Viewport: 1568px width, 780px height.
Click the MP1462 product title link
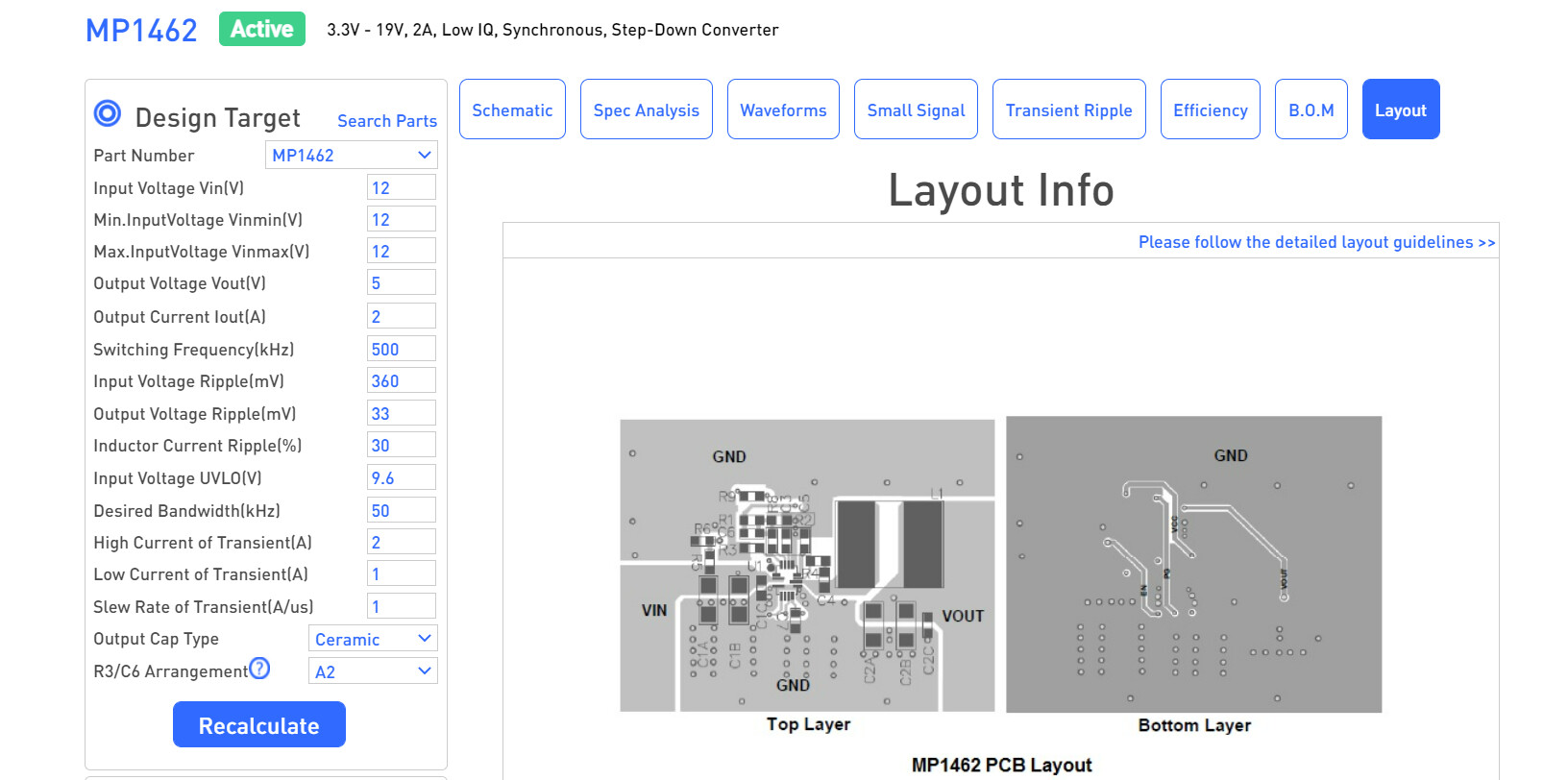click(x=141, y=30)
